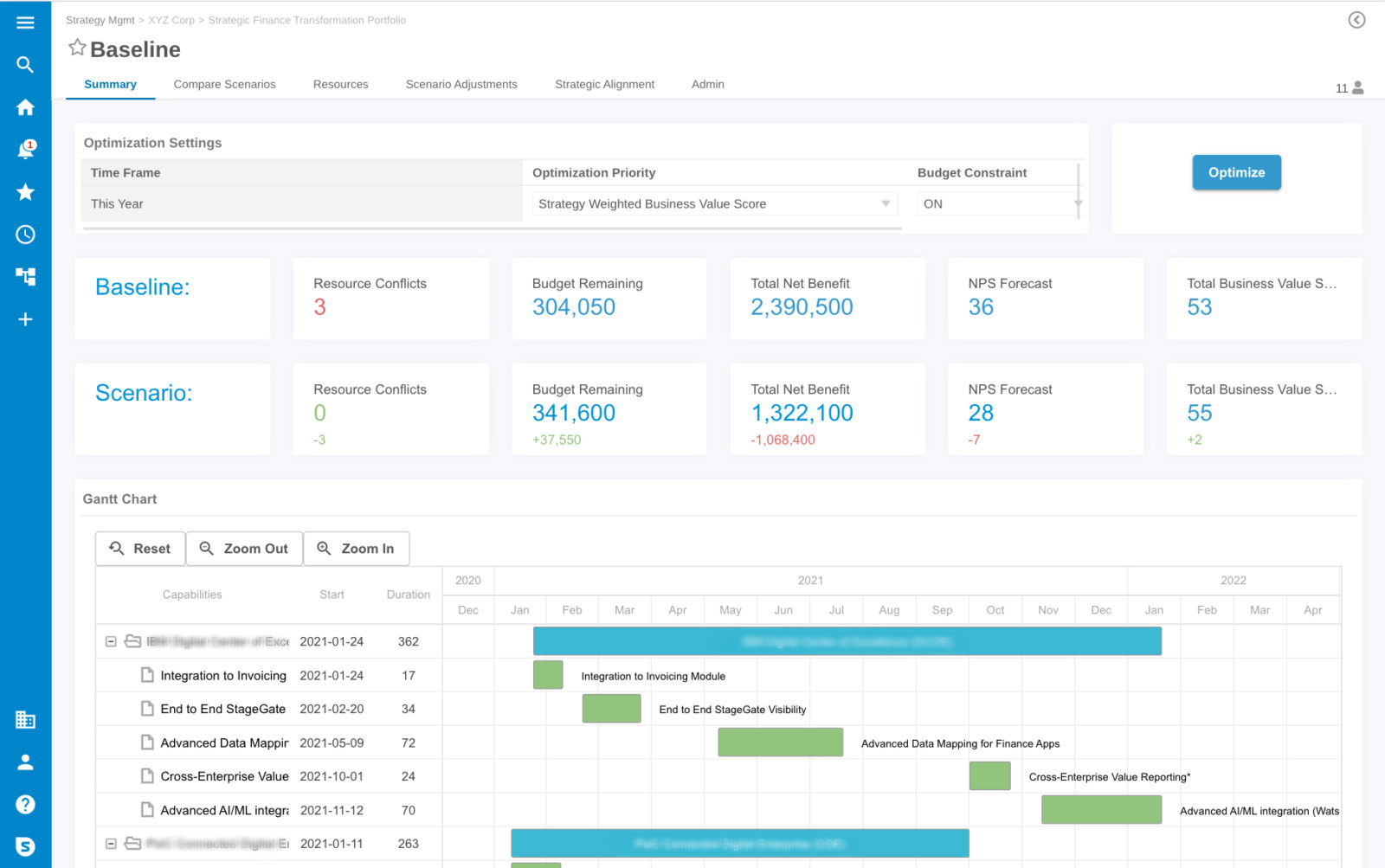Collapse the first Gantt capability group
The image size is (1385, 868).
click(x=111, y=641)
